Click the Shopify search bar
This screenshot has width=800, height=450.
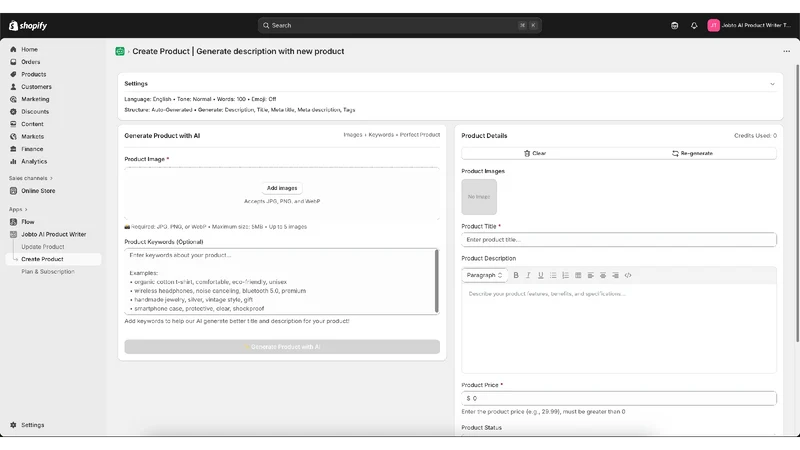[x=399, y=26]
